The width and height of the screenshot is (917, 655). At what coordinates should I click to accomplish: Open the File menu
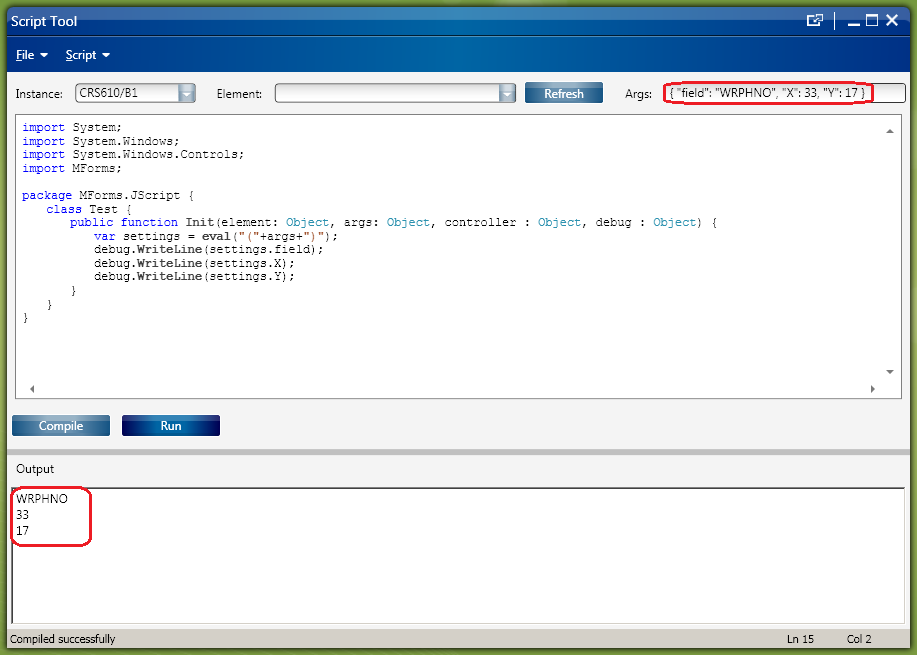coord(31,55)
